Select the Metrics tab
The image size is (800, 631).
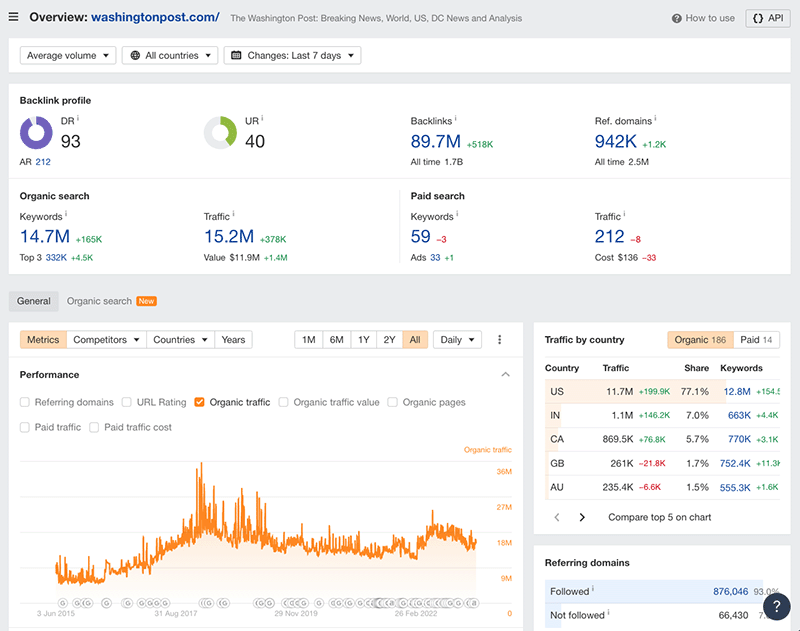coord(43,340)
